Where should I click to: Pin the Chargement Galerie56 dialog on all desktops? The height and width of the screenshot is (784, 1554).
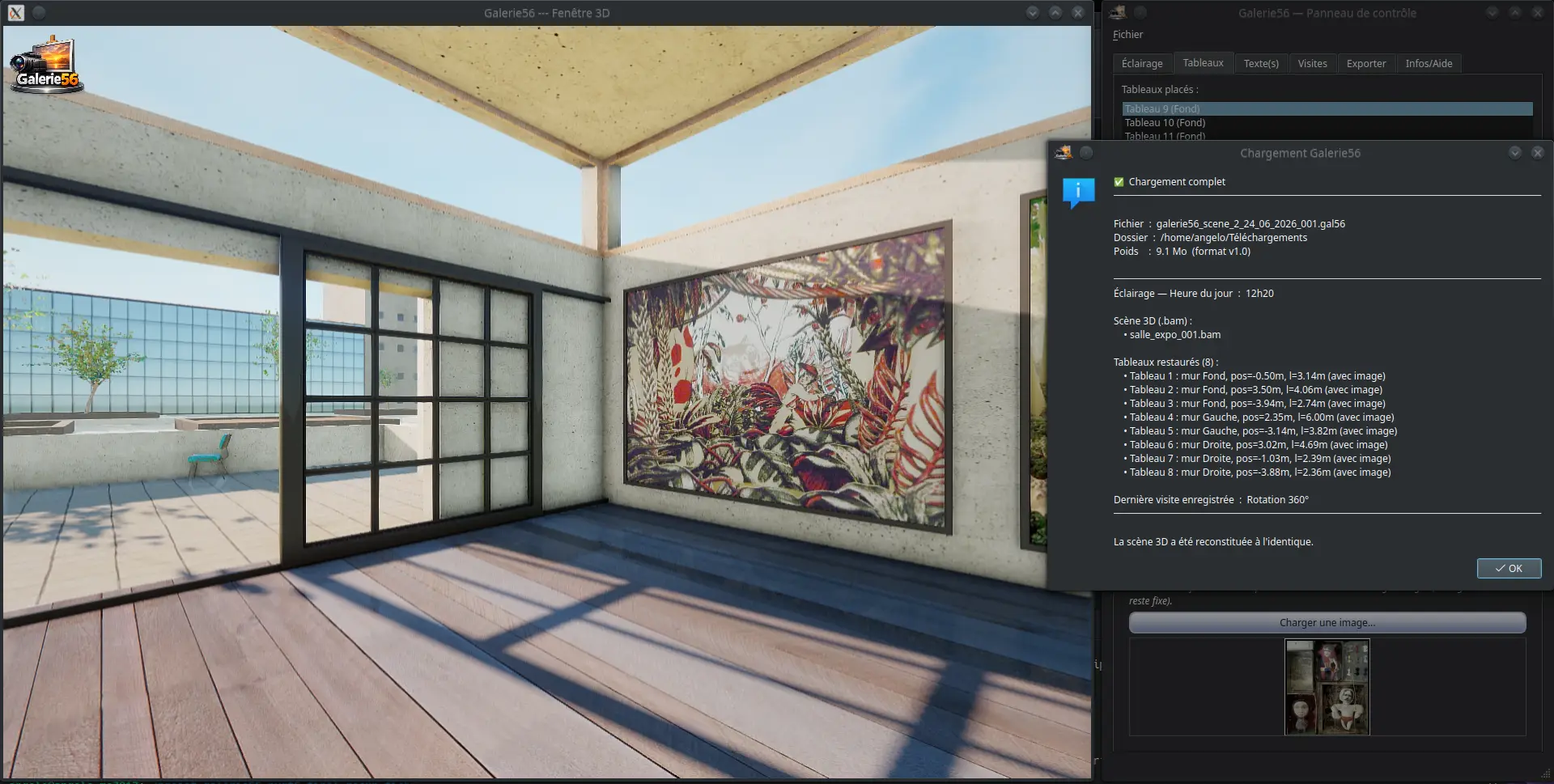click(1086, 152)
